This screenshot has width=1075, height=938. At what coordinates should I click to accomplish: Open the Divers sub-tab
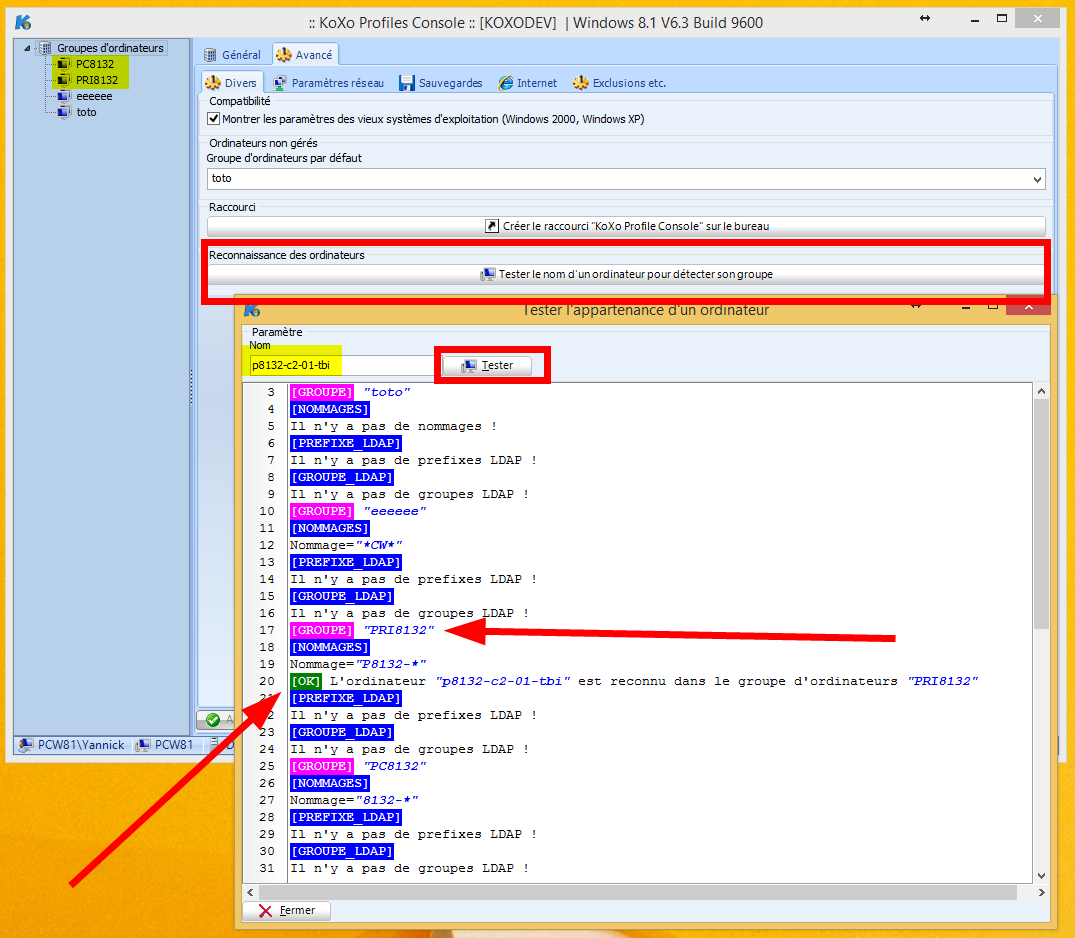[232, 83]
